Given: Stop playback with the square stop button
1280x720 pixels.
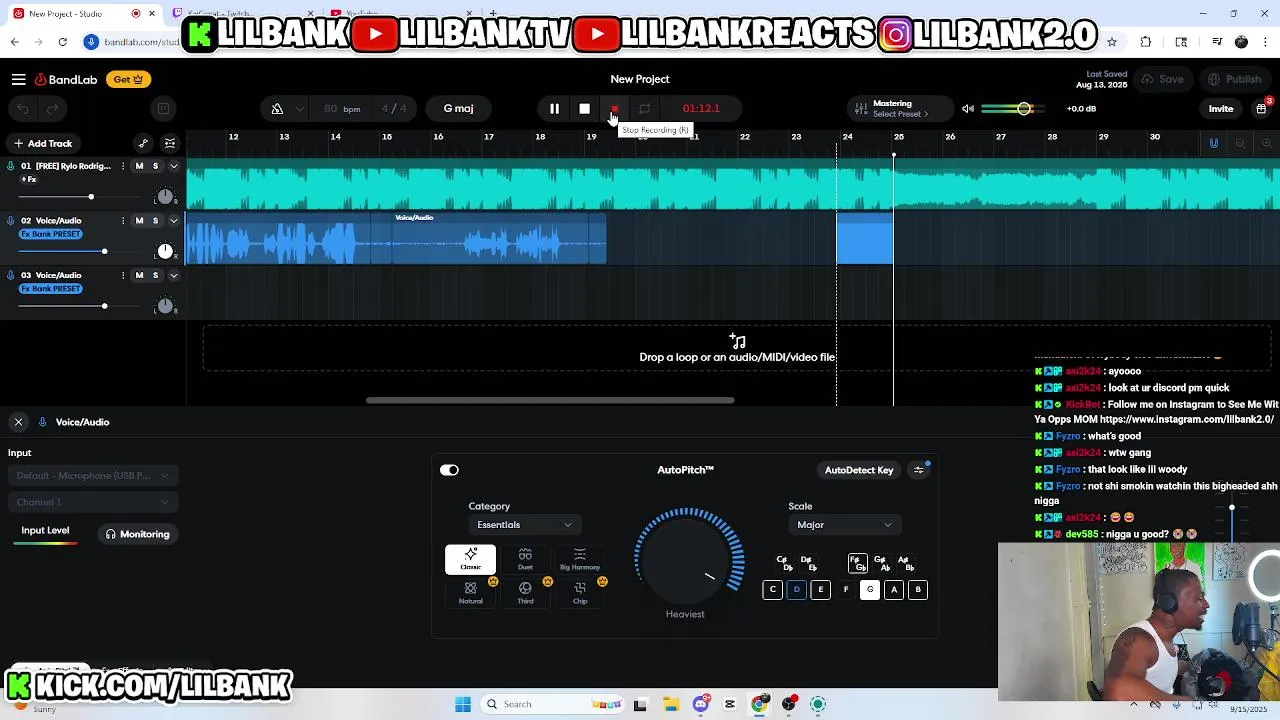Looking at the screenshot, I should pos(584,108).
